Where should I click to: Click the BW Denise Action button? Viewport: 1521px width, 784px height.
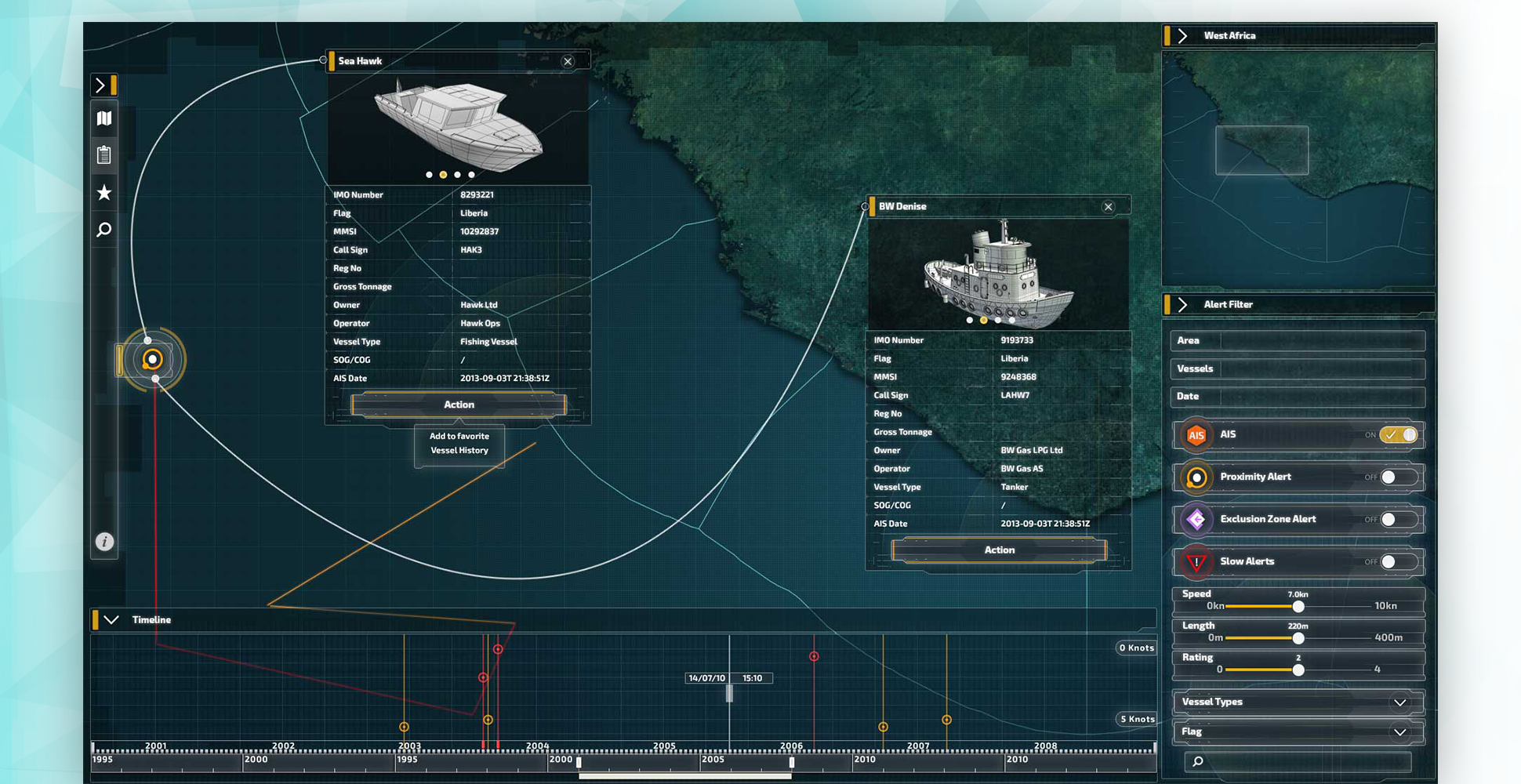[999, 550]
